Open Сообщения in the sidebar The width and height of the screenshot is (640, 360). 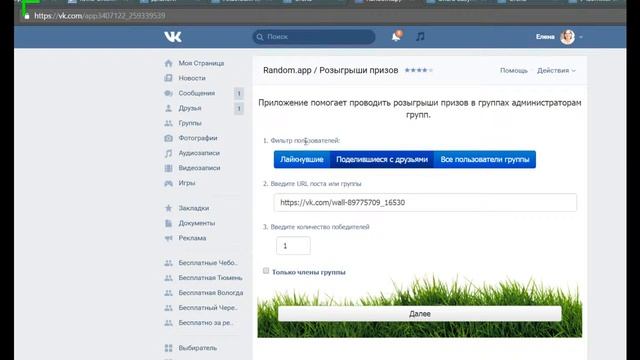coord(196,93)
